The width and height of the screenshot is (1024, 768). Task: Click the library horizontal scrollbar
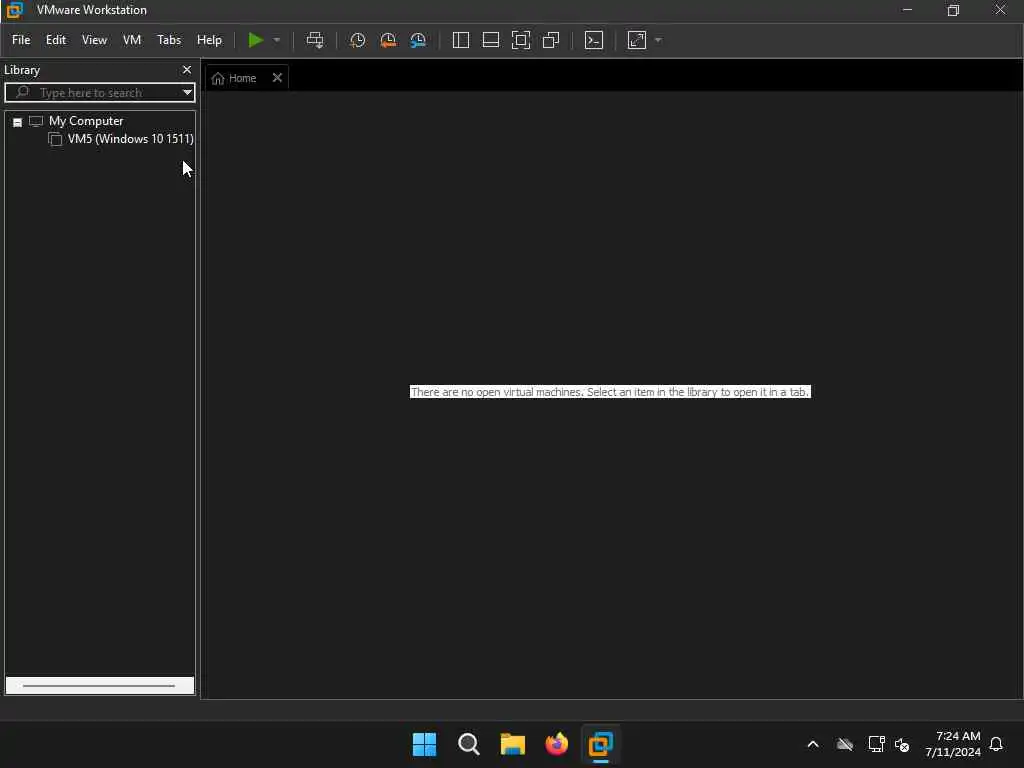[x=99, y=686]
